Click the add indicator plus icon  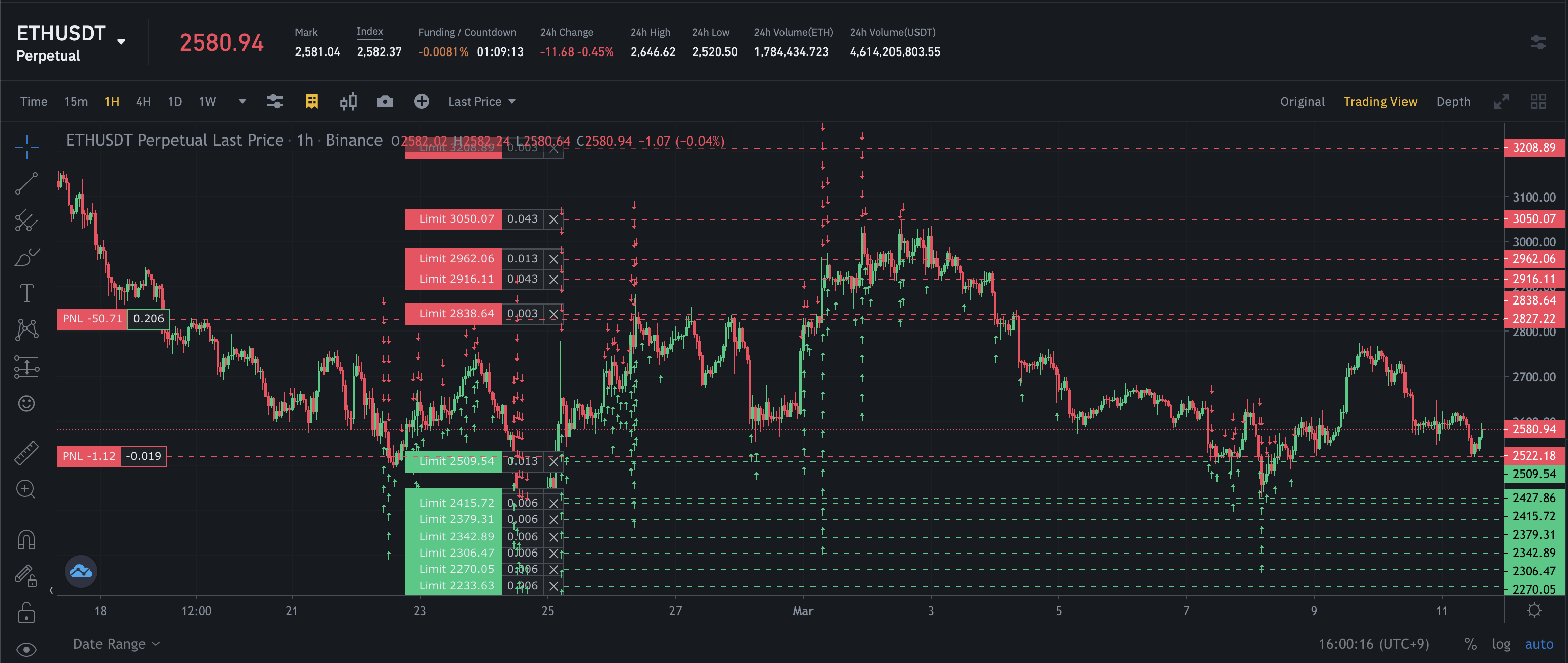coord(421,101)
